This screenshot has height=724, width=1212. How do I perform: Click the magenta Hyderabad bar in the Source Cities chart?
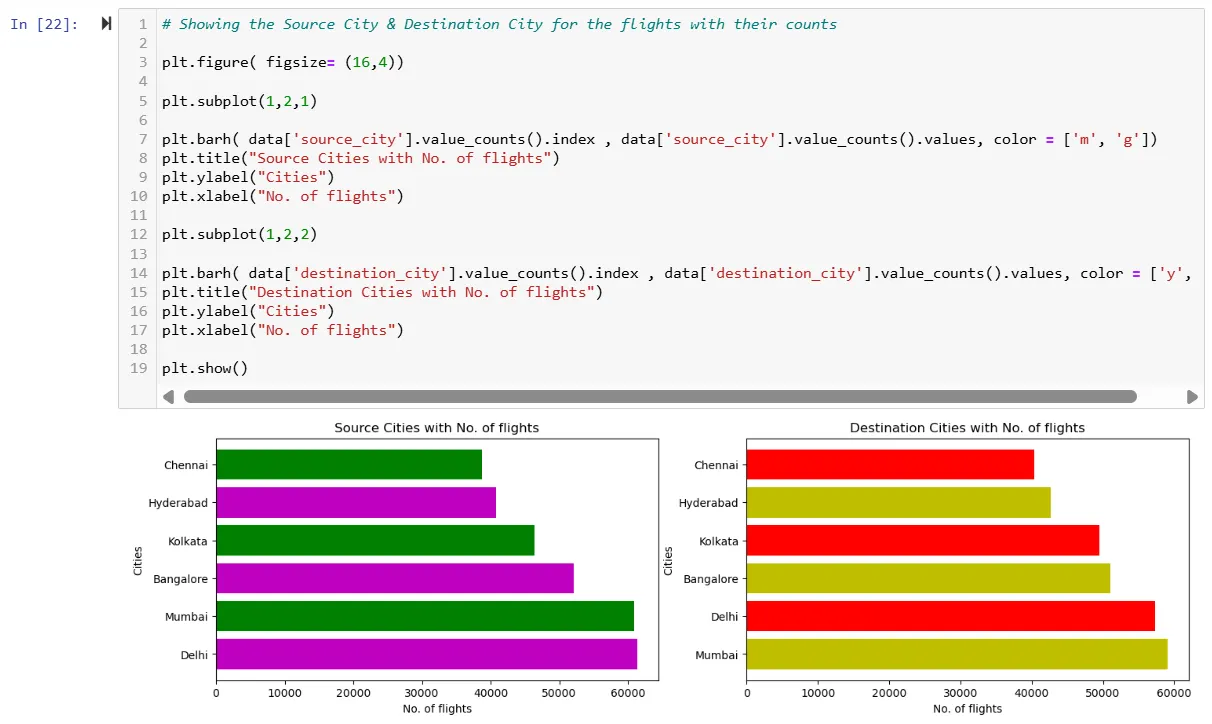pos(356,502)
